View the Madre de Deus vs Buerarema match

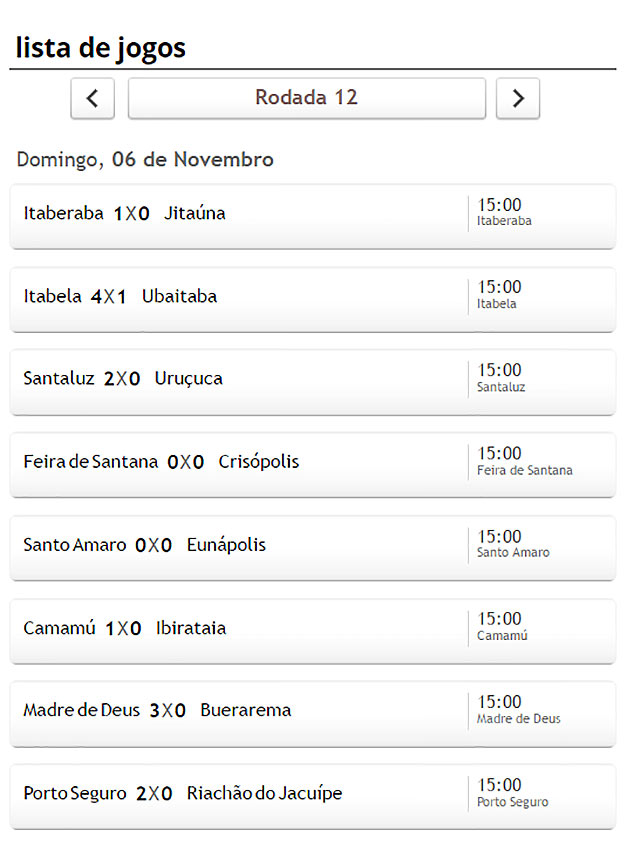pyautogui.click(x=313, y=714)
